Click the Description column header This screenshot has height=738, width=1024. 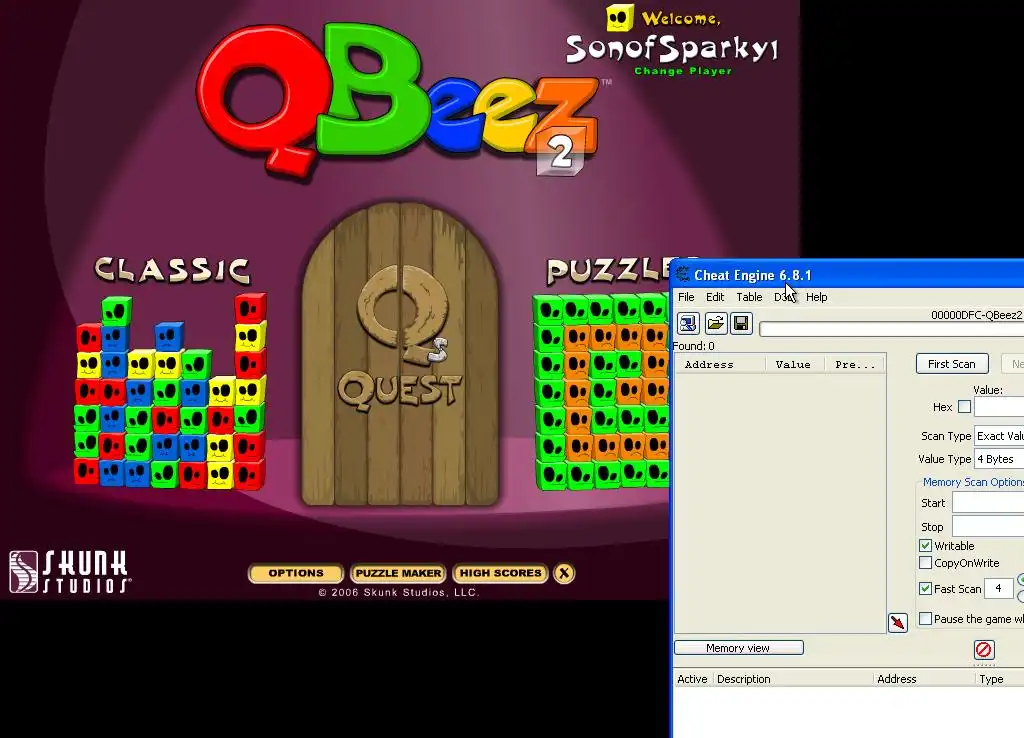pos(793,679)
